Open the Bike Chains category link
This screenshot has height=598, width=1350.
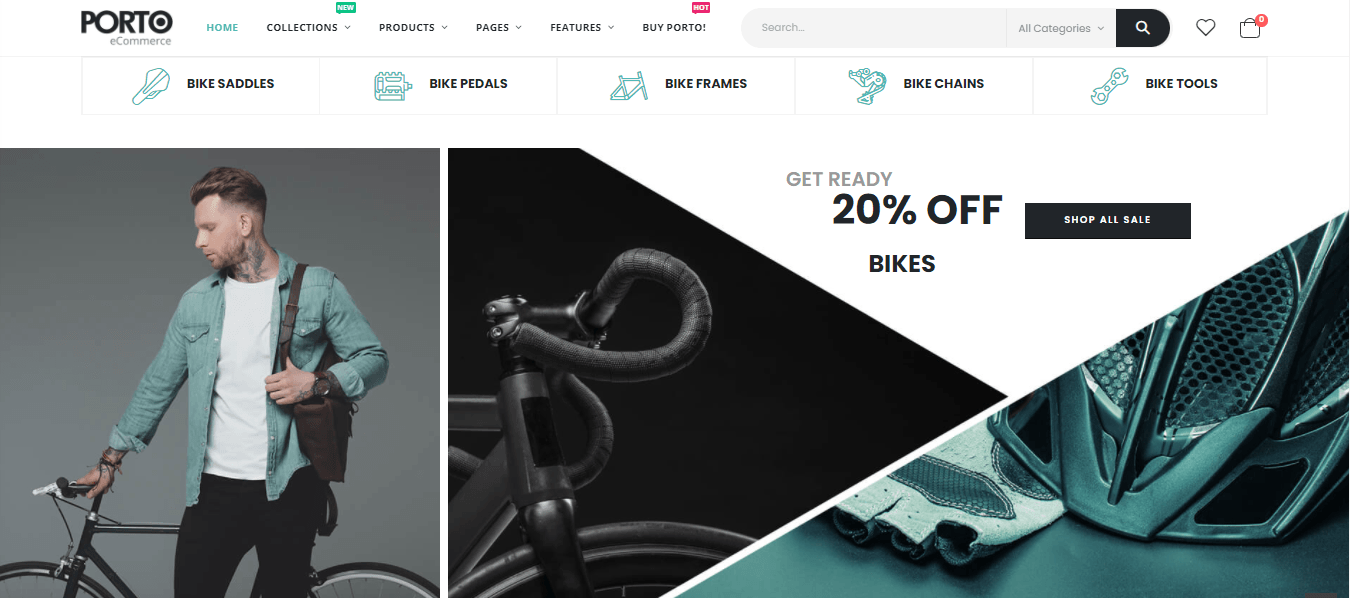(943, 84)
